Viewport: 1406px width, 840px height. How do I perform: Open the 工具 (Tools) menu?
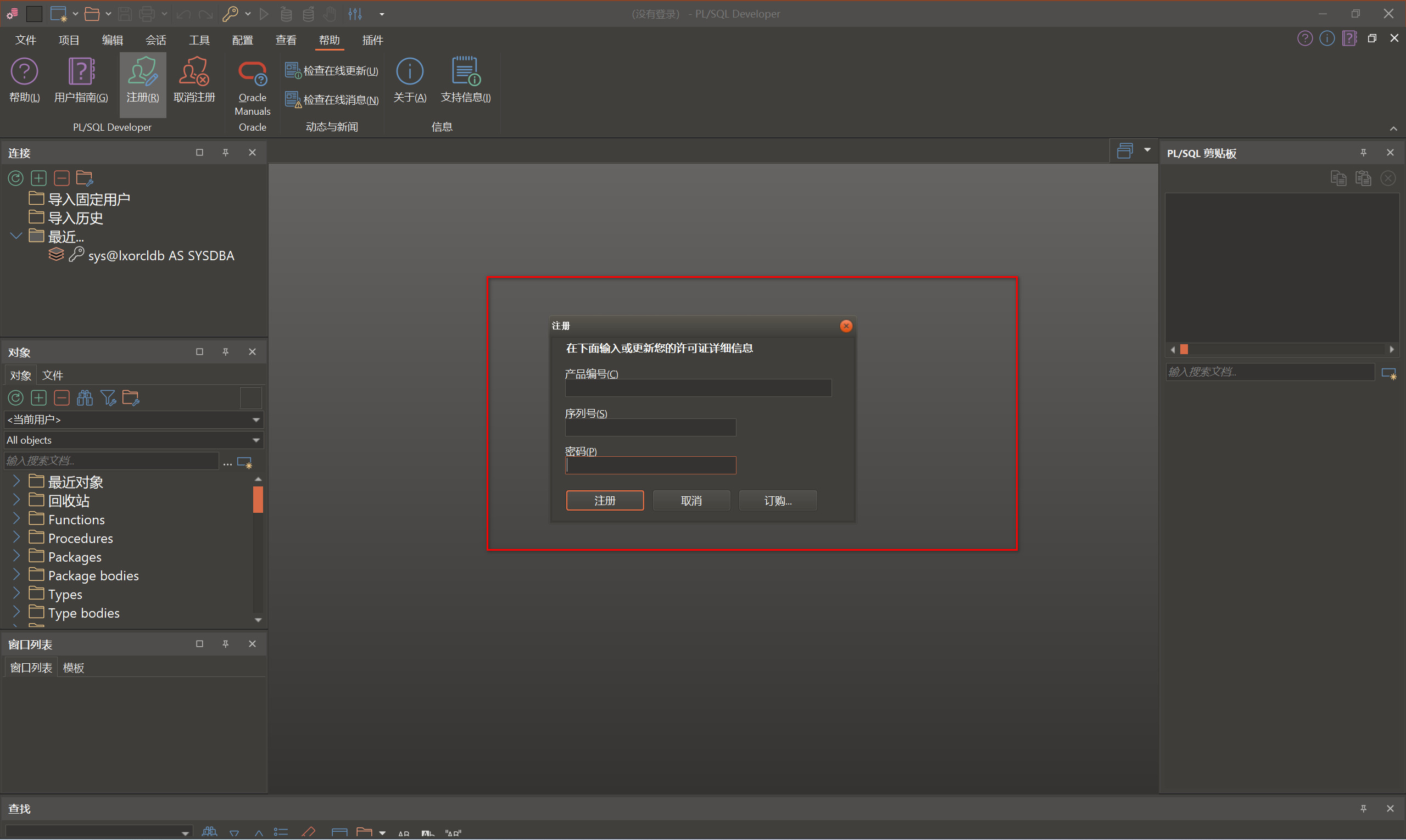[199, 40]
